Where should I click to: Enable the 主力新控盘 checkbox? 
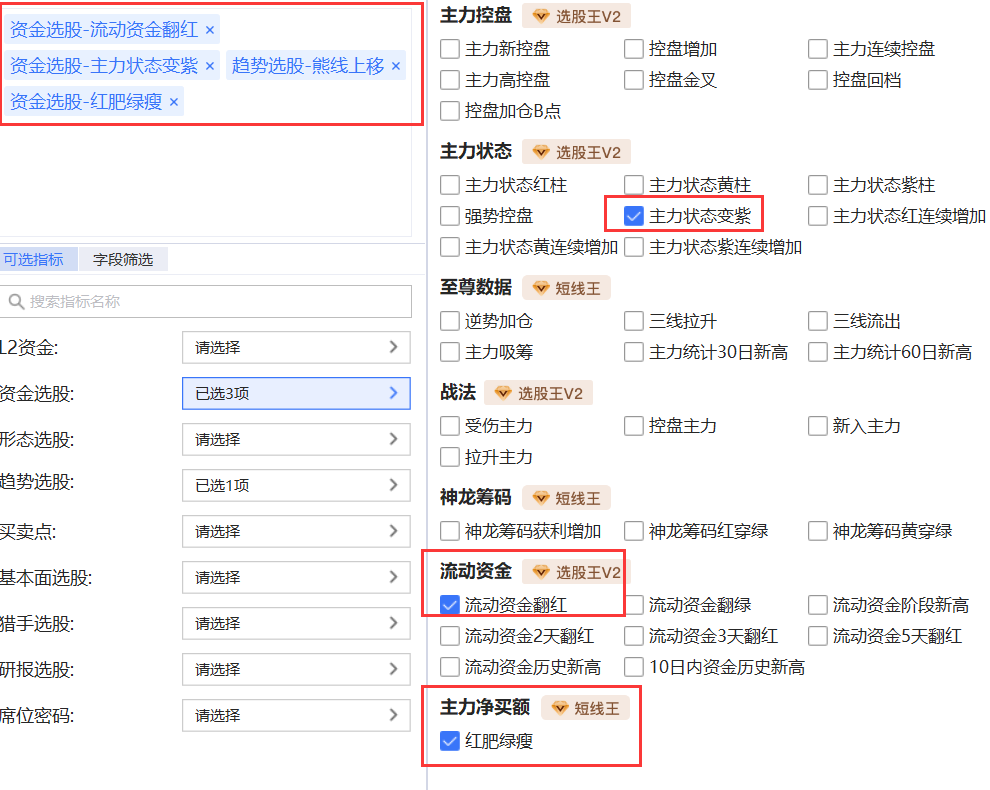point(450,49)
